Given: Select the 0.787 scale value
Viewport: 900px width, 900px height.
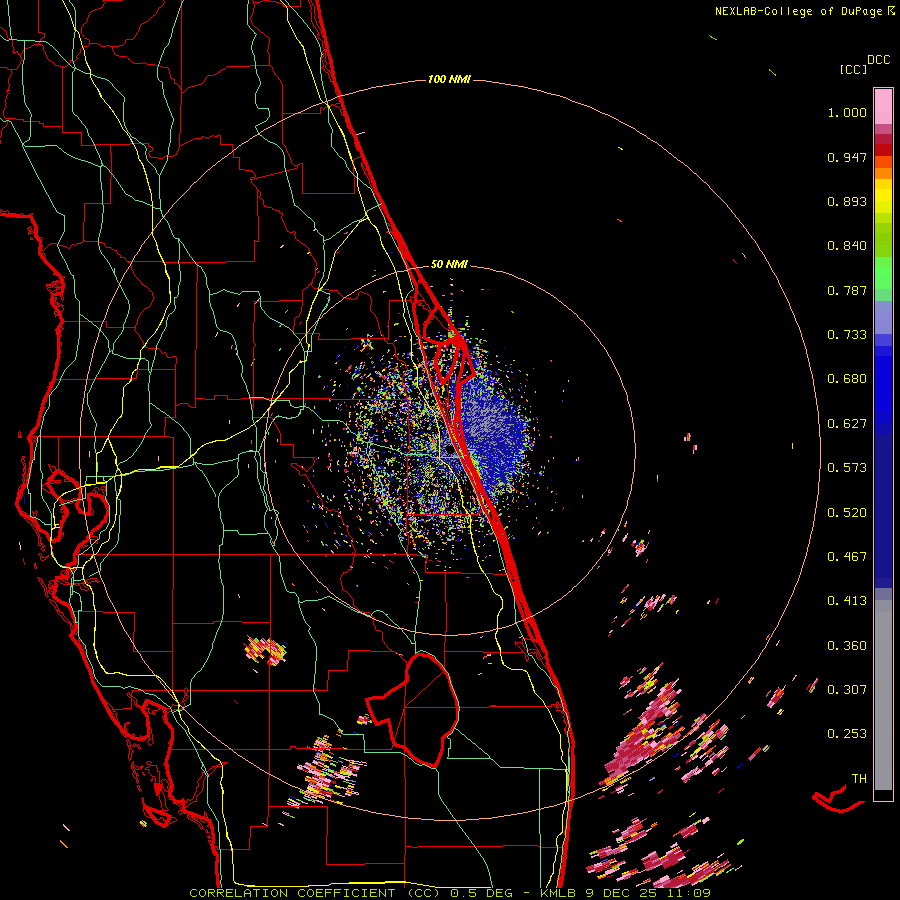Looking at the screenshot, I should [847, 290].
